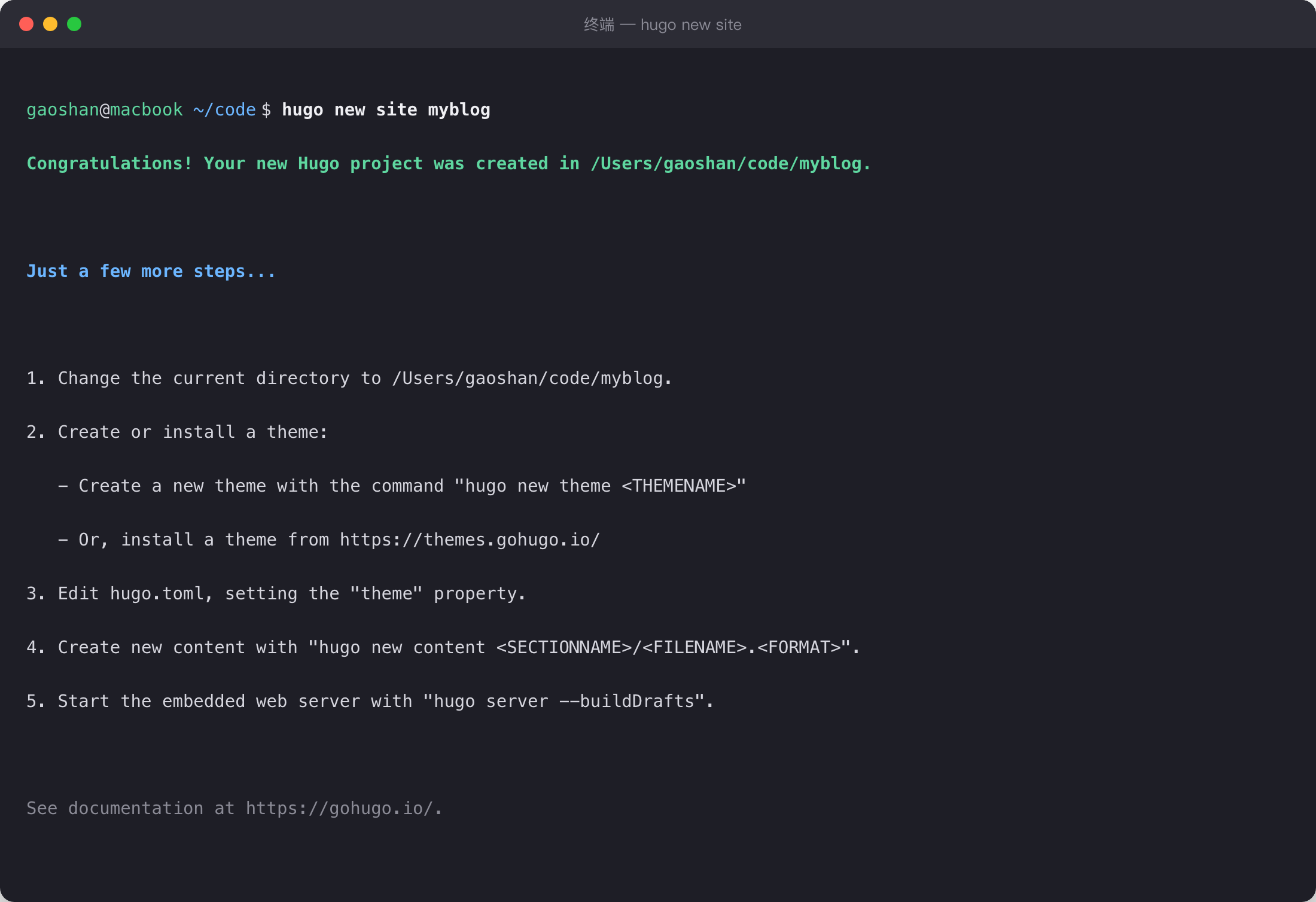Click step 3 "Edit hugo.toml" line
Viewport: 1316px width, 902px height.
(x=276, y=593)
